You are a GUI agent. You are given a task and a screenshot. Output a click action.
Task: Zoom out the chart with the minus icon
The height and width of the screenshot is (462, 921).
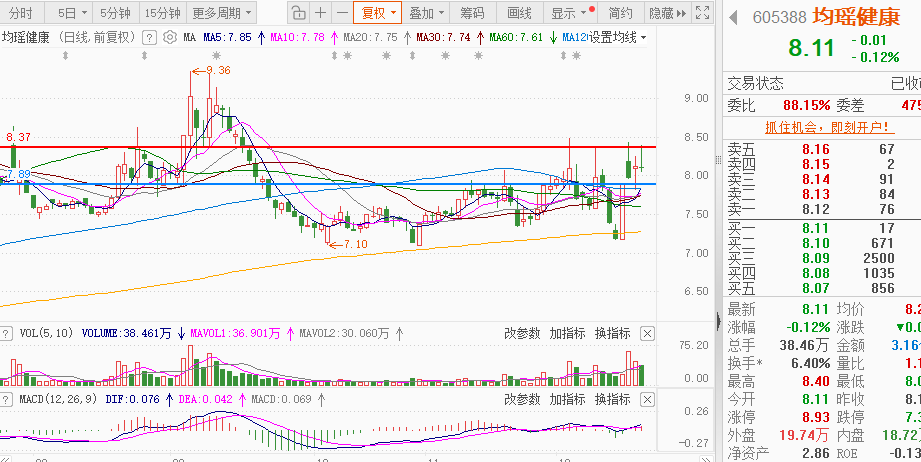(x=342, y=12)
